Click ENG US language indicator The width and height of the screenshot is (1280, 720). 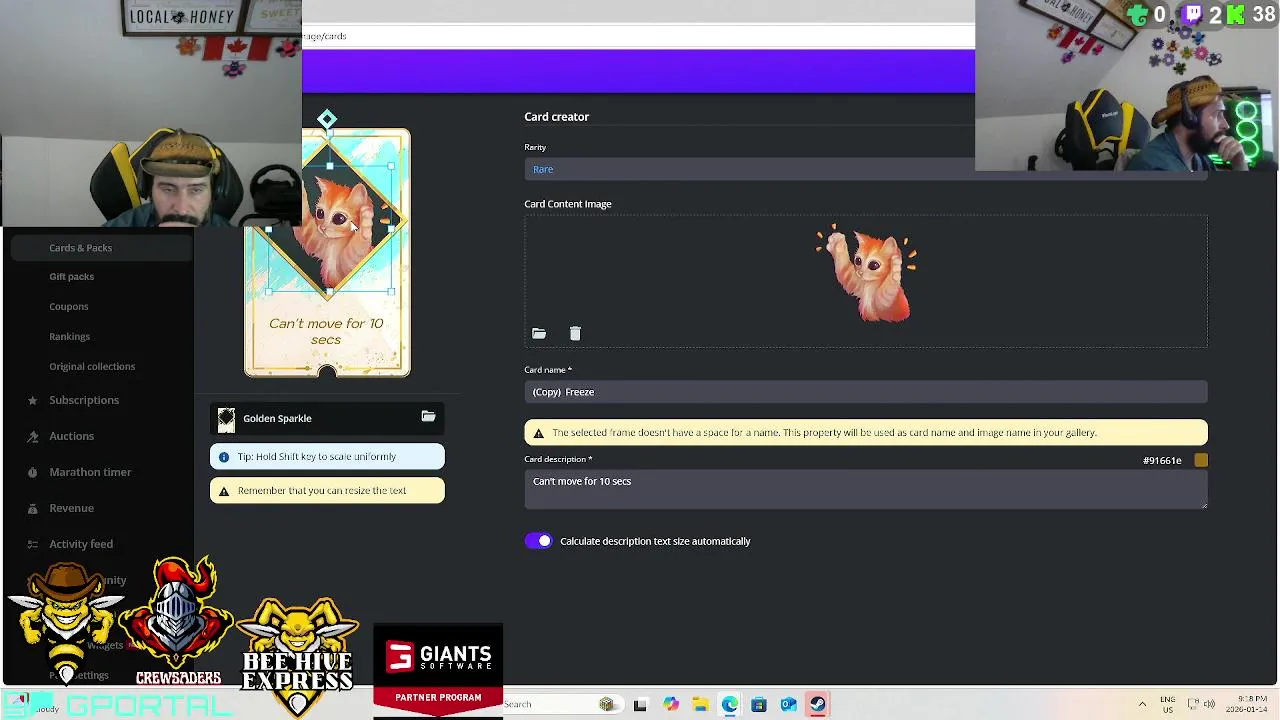coord(1167,704)
